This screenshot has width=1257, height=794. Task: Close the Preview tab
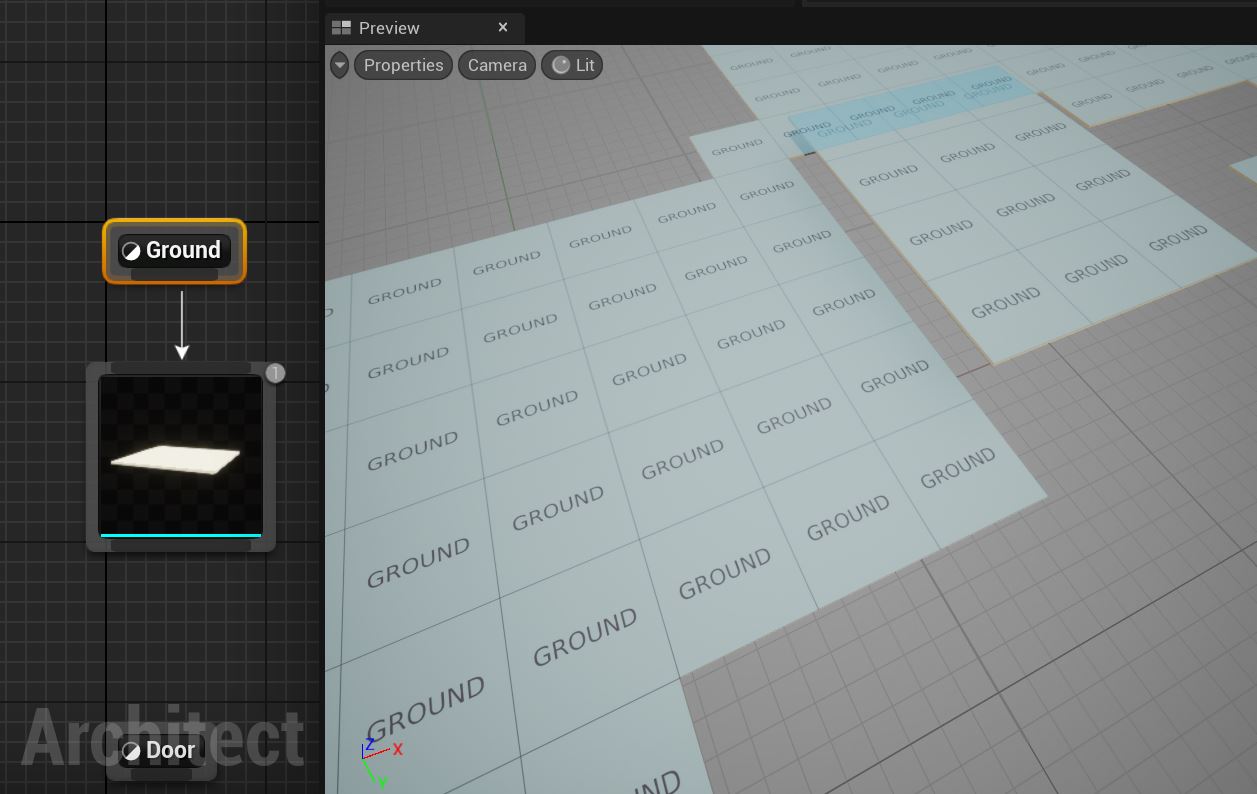point(503,27)
